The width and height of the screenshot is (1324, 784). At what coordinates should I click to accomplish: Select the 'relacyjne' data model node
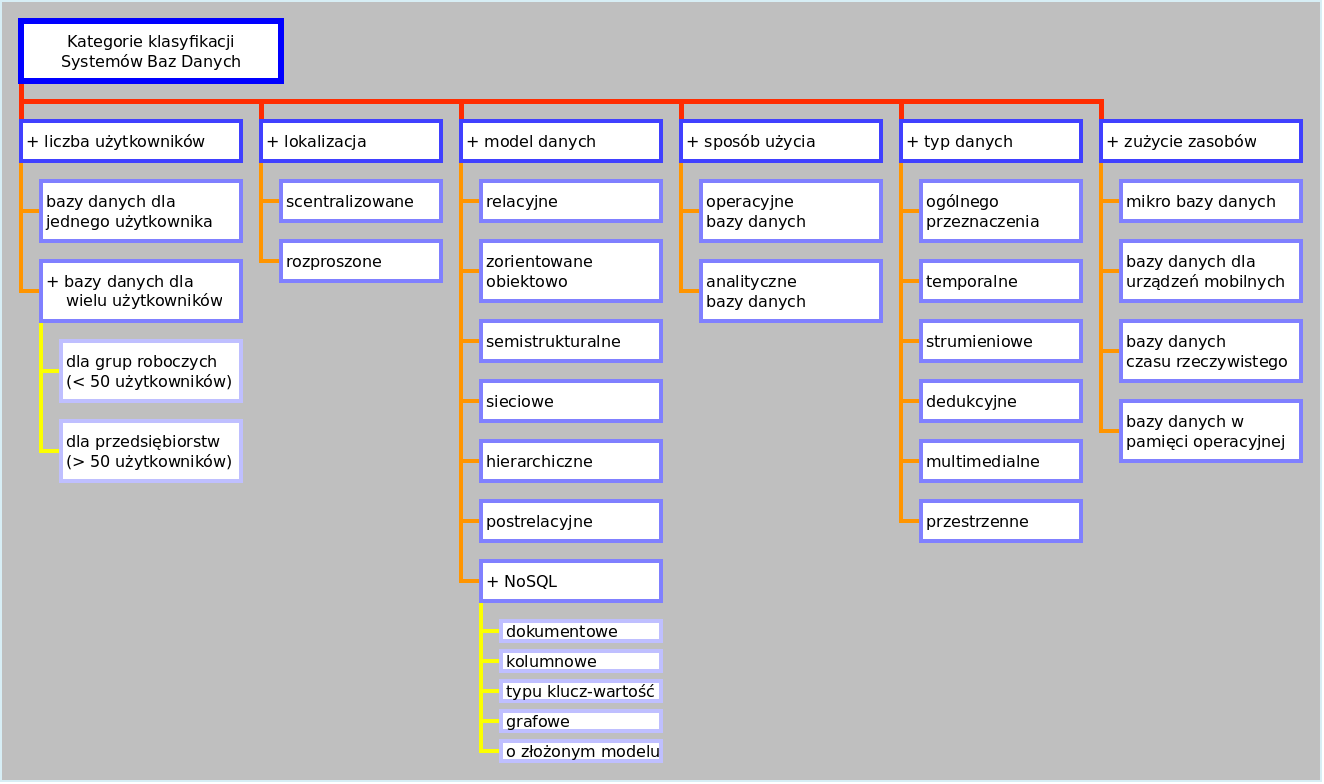(x=571, y=201)
